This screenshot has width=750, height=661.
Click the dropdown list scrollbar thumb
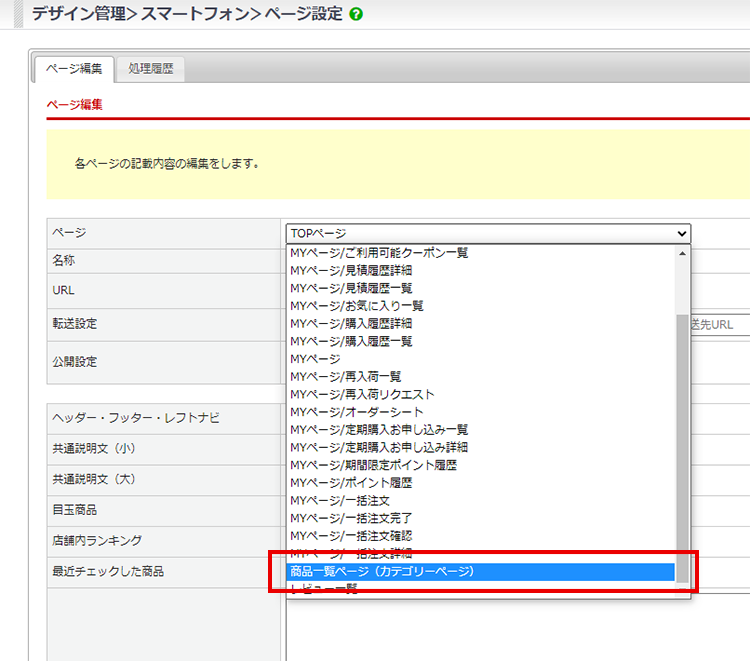683,450
